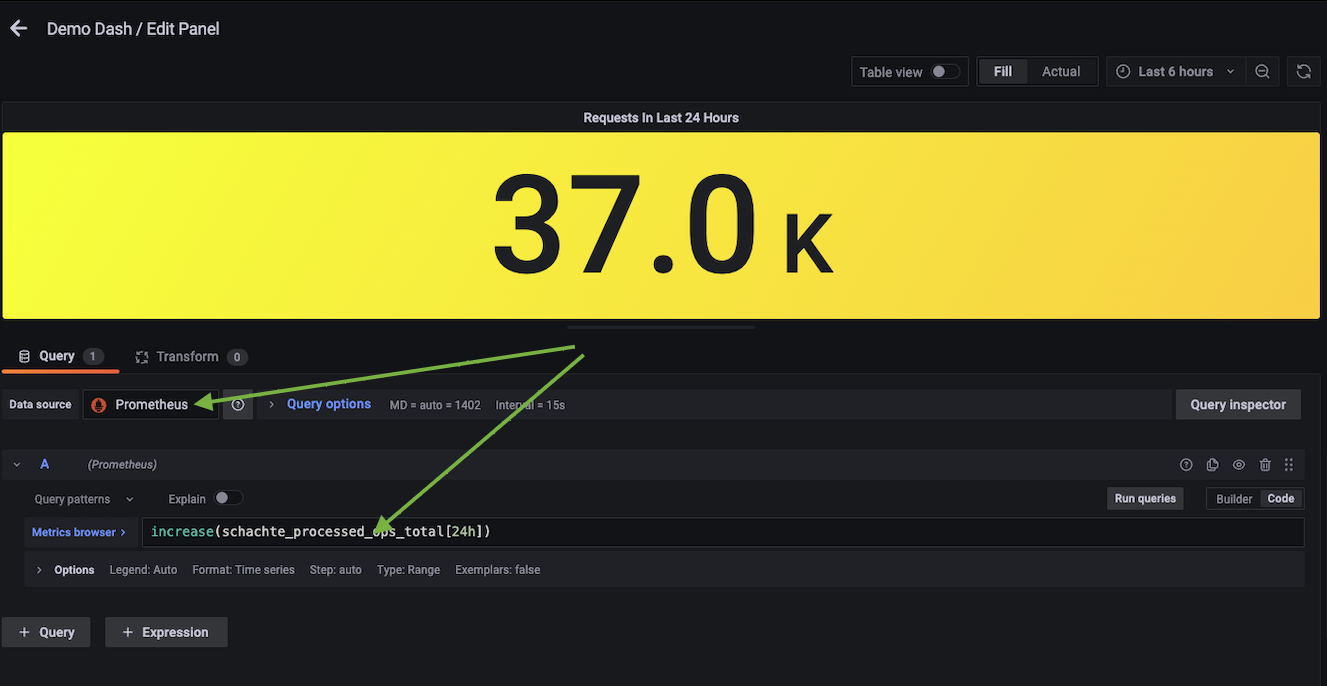Click the query A help icon
1327x686 pixels.
1186,465
